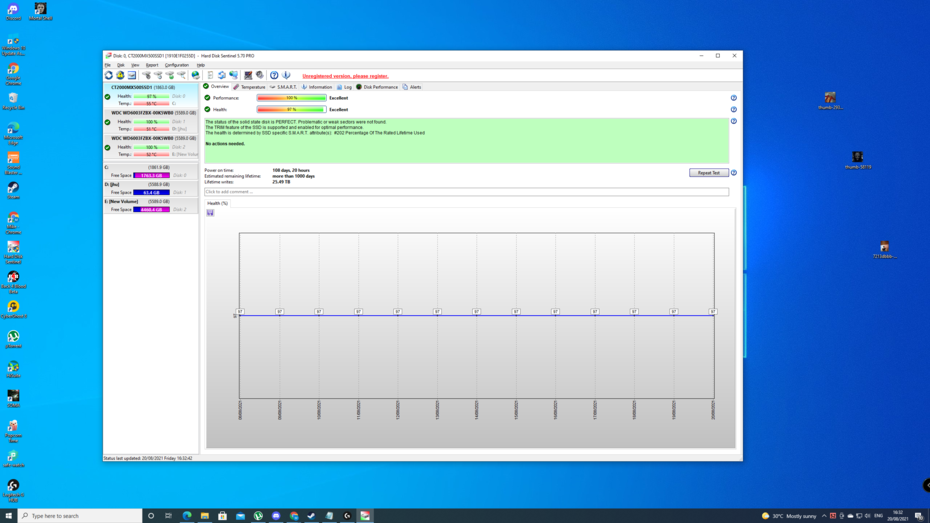Click the disk test icon with green marker
Screen dimensions: 930x523
pyautogui.click(x=170, y=75)
